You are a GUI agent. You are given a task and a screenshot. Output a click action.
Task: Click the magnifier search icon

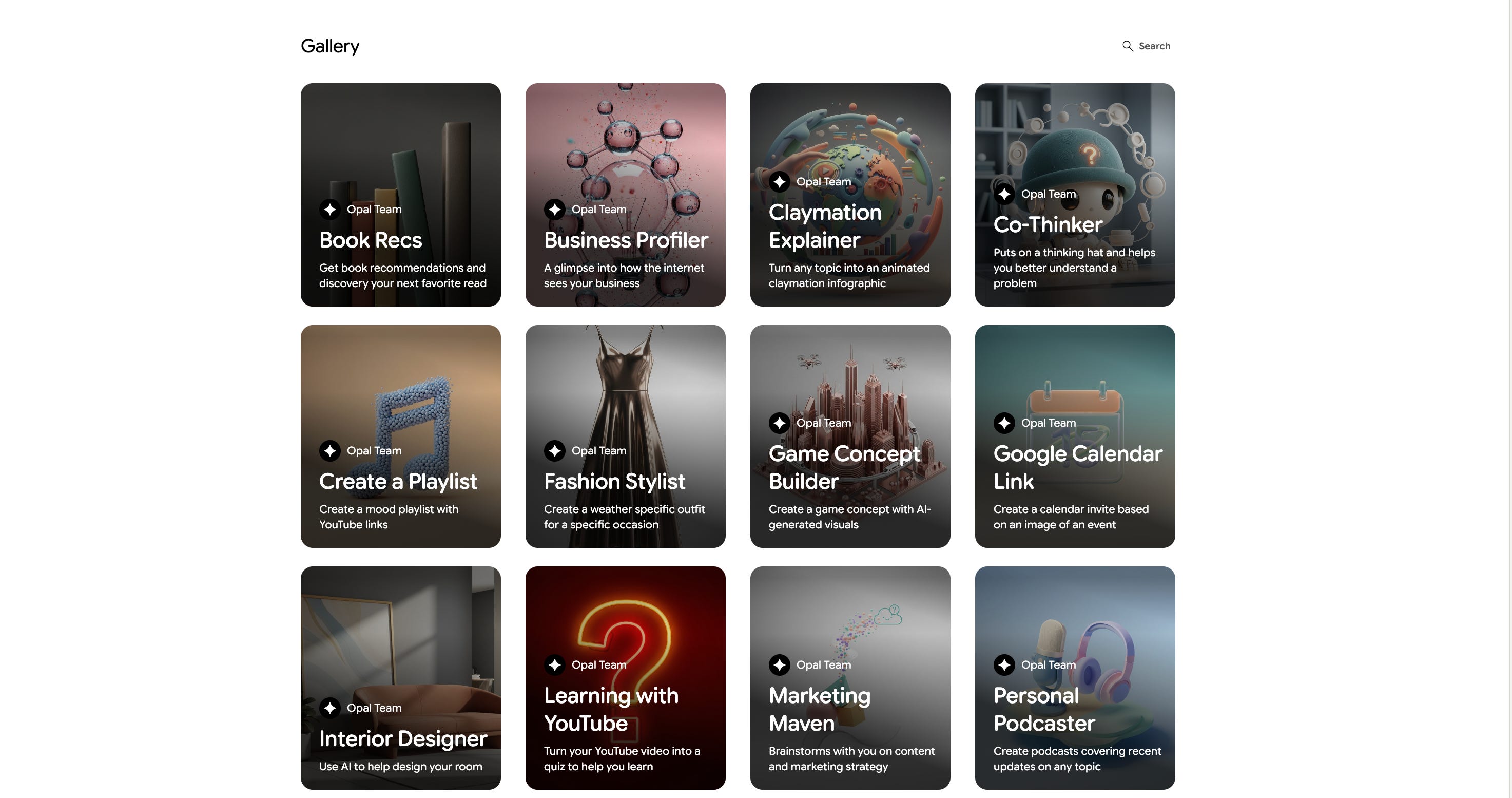click(x=1127, y=46)
